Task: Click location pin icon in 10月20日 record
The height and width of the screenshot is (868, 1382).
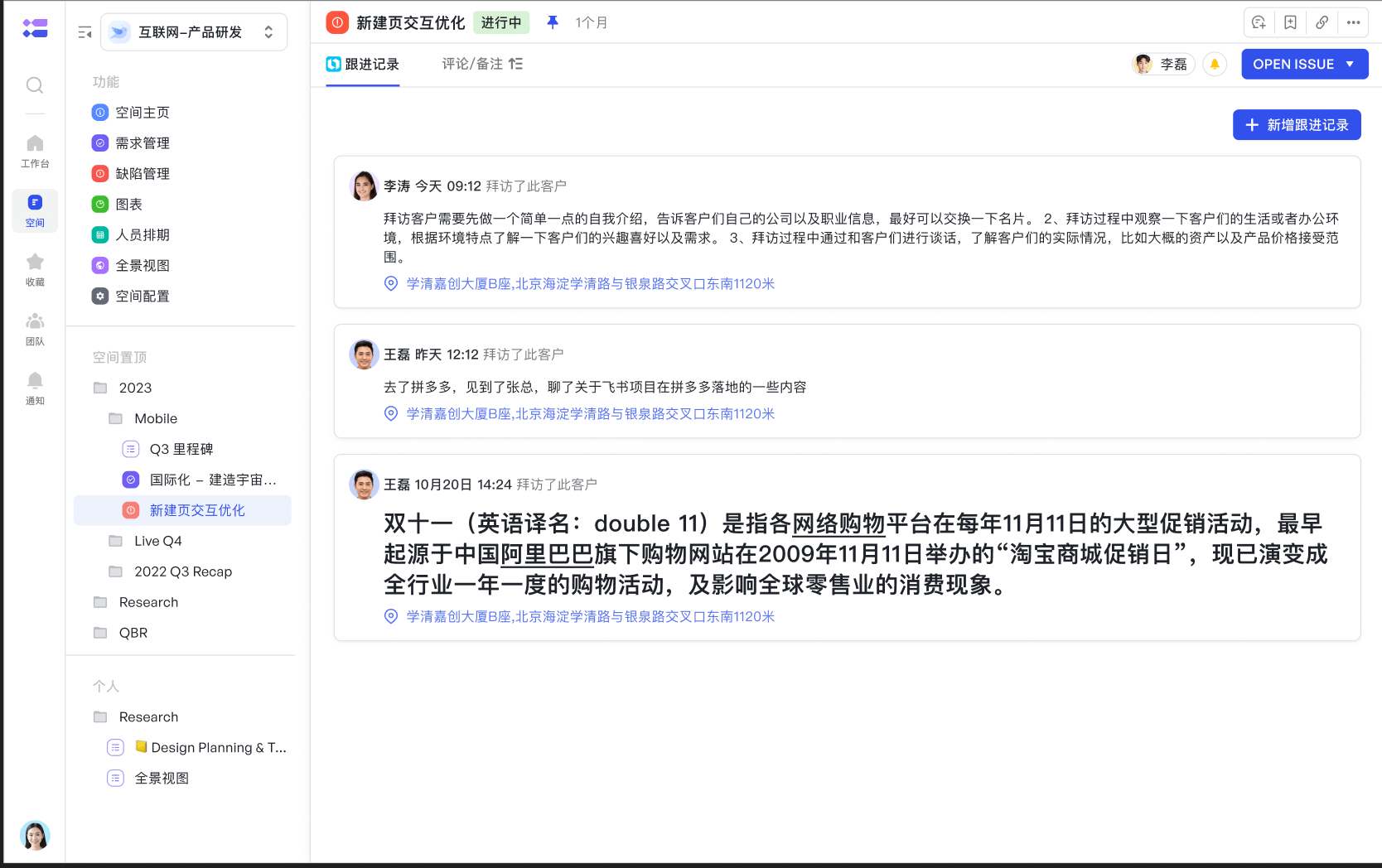Action: pos(391,617)
